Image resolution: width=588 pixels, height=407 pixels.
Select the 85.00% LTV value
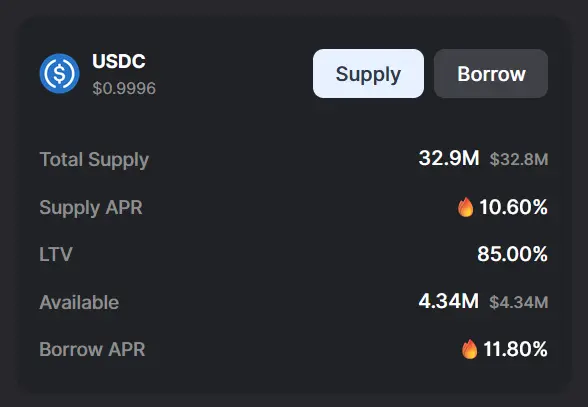[512, 254]
